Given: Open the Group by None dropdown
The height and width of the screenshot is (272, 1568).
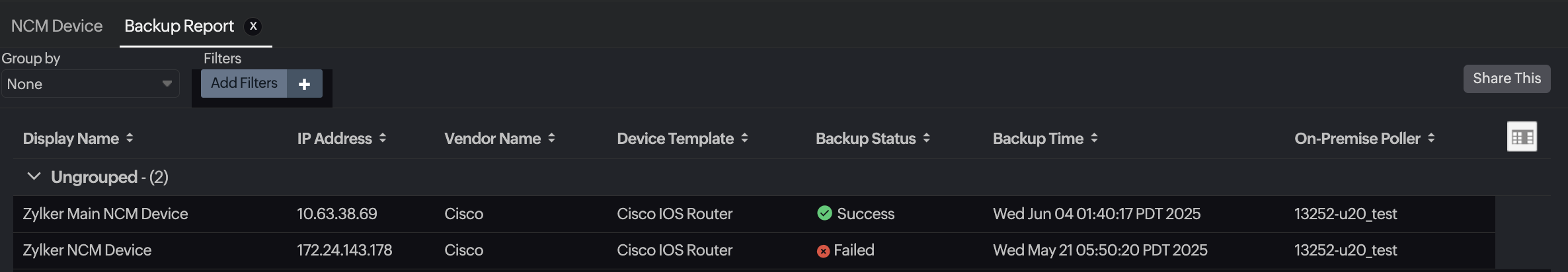Looking at the screenshot, I should click(x=90, y=84).
